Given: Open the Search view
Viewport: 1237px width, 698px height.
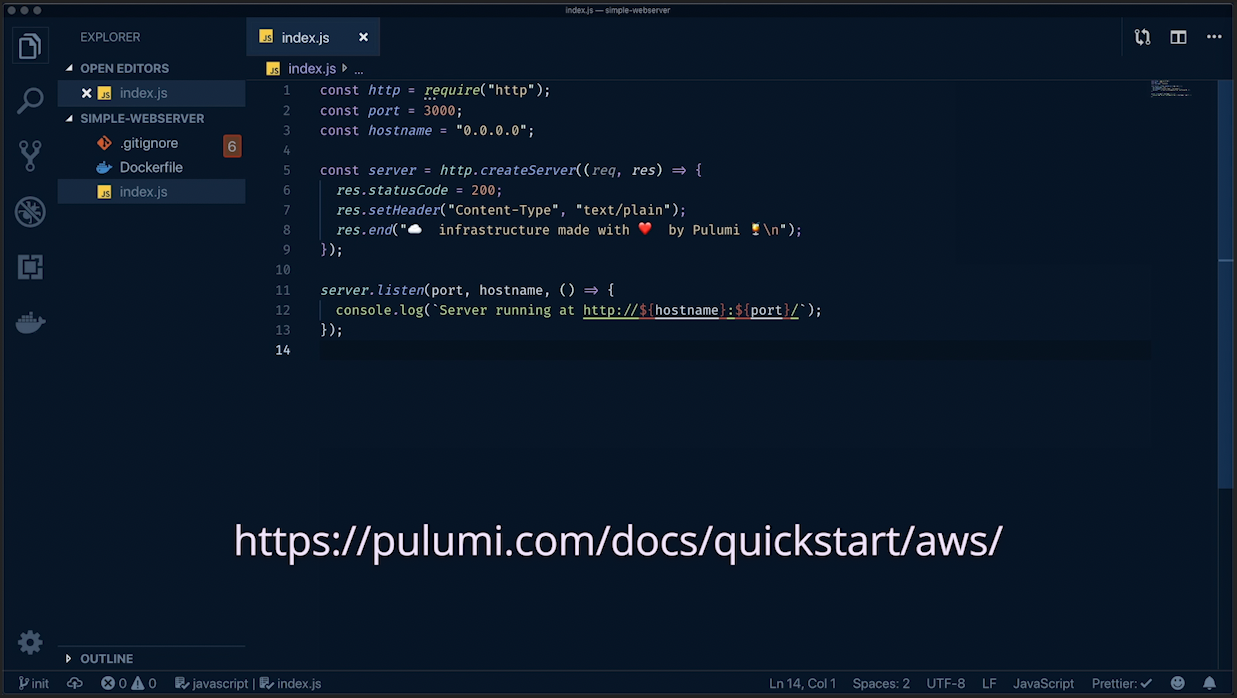Looking at the screenshot, I should pos(30,100).
